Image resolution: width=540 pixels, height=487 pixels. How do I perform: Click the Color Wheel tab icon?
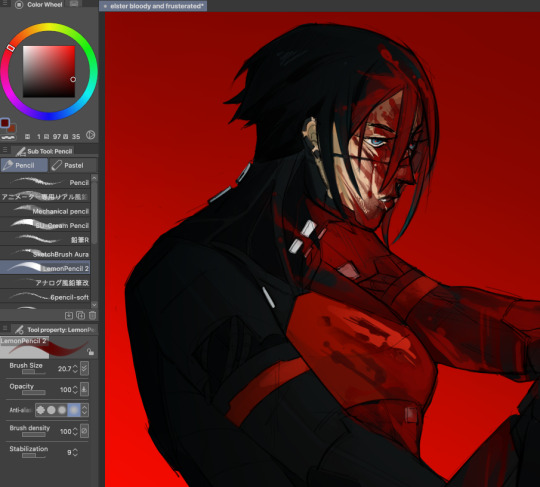coord(19,4)
